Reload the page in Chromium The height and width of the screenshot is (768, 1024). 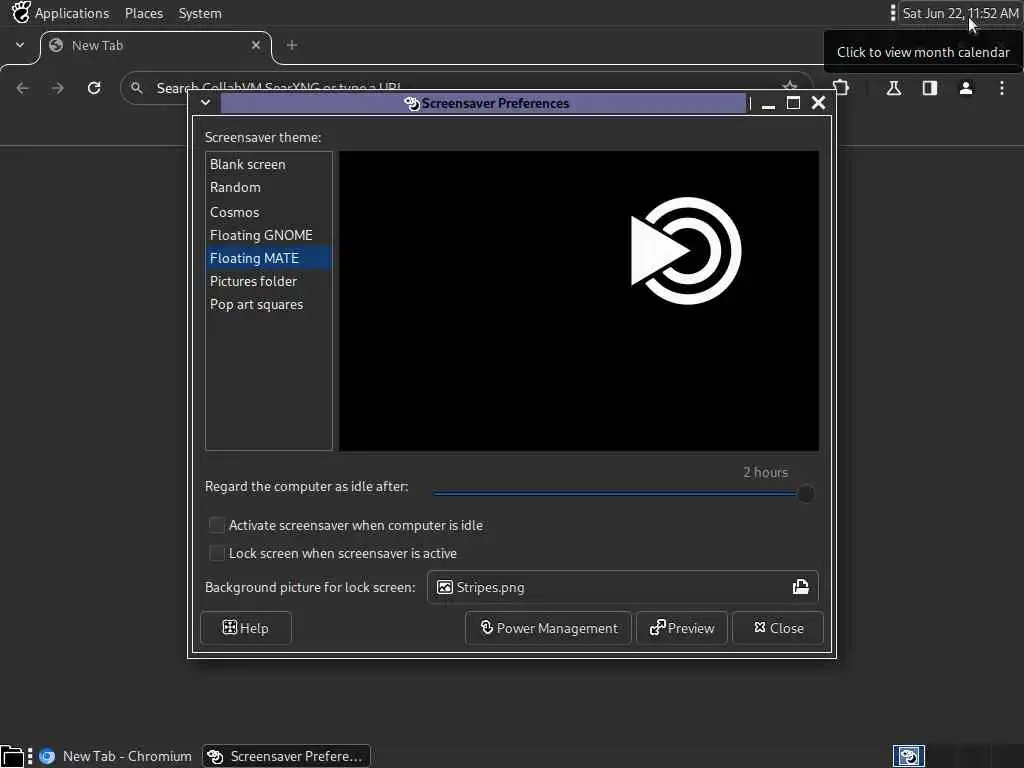click(x=94, y=88)
